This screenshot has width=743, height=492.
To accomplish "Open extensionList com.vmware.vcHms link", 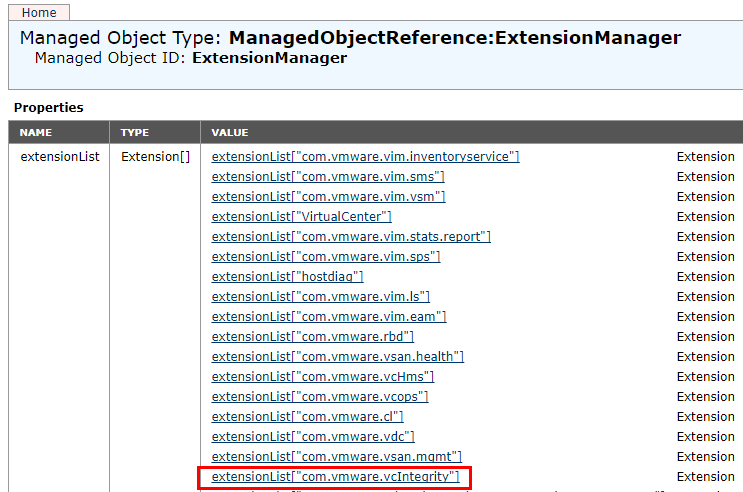I will click(x=323, y=376).
